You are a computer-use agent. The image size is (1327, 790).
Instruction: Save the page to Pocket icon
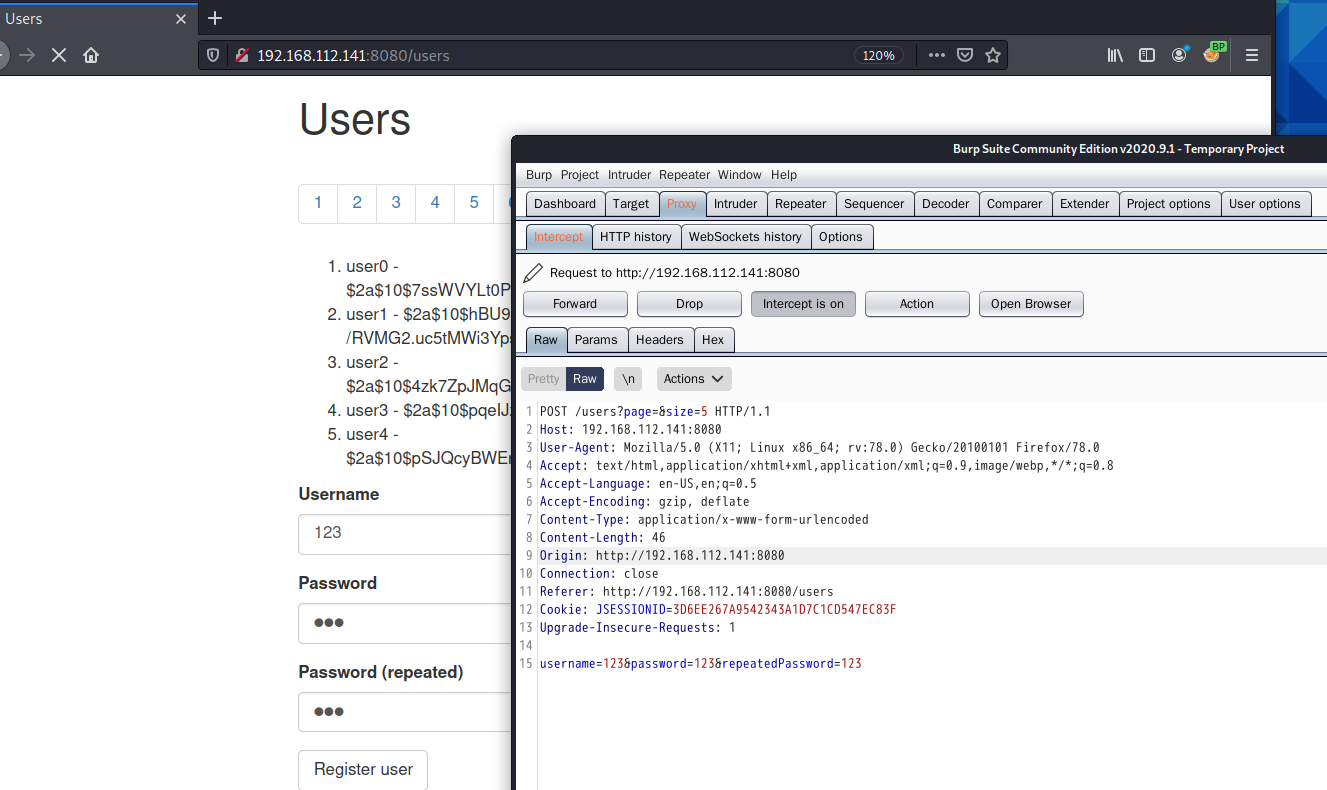coord(965,55)
